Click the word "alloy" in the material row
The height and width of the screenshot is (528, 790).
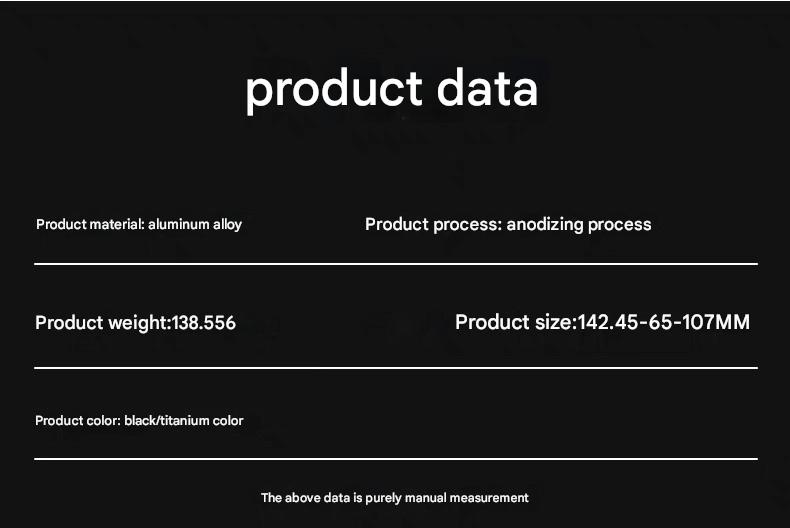pyautogui.click(x=227, y=225)
